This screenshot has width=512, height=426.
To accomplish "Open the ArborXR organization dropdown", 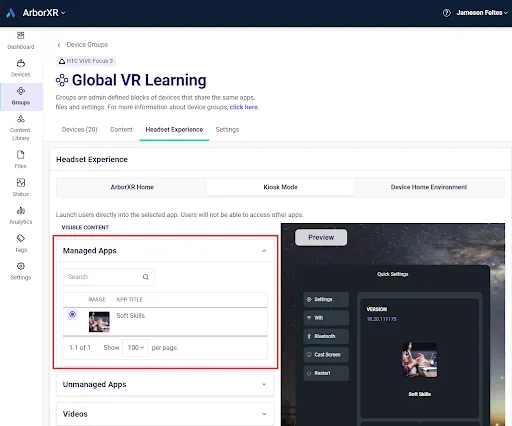I will coord(44,13).
